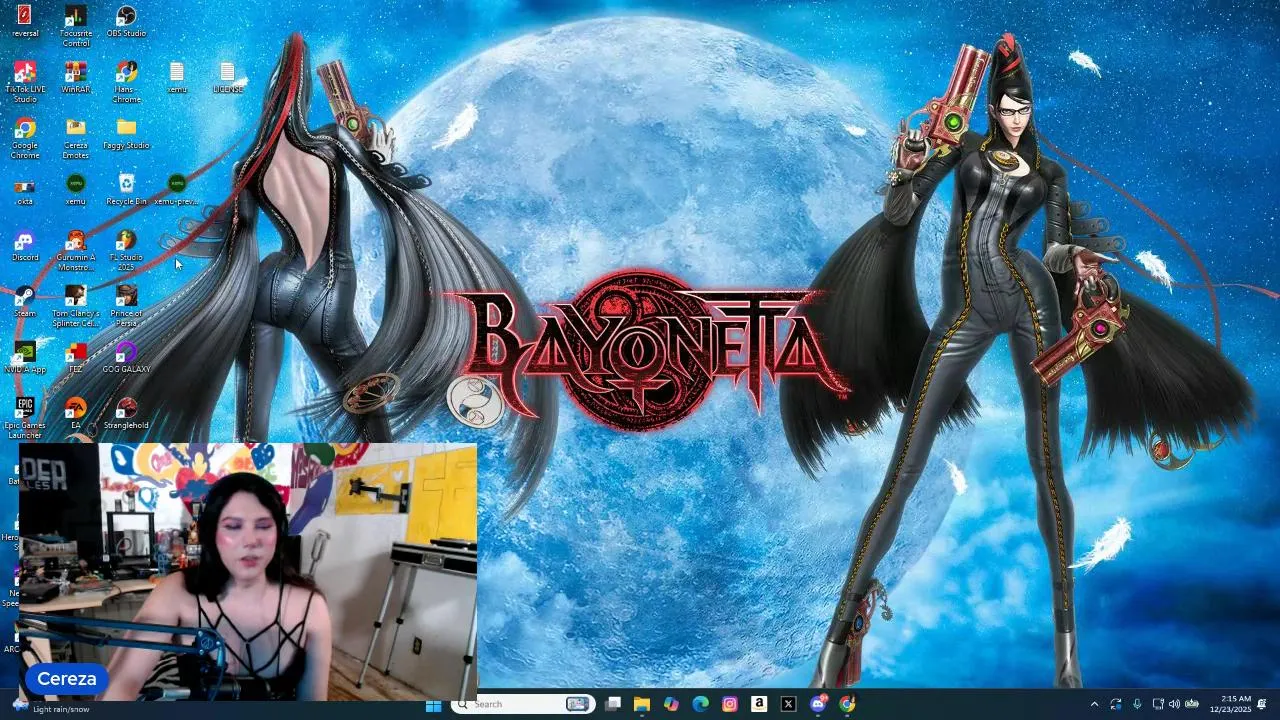Select the xemu text file icon

[177, 77]
